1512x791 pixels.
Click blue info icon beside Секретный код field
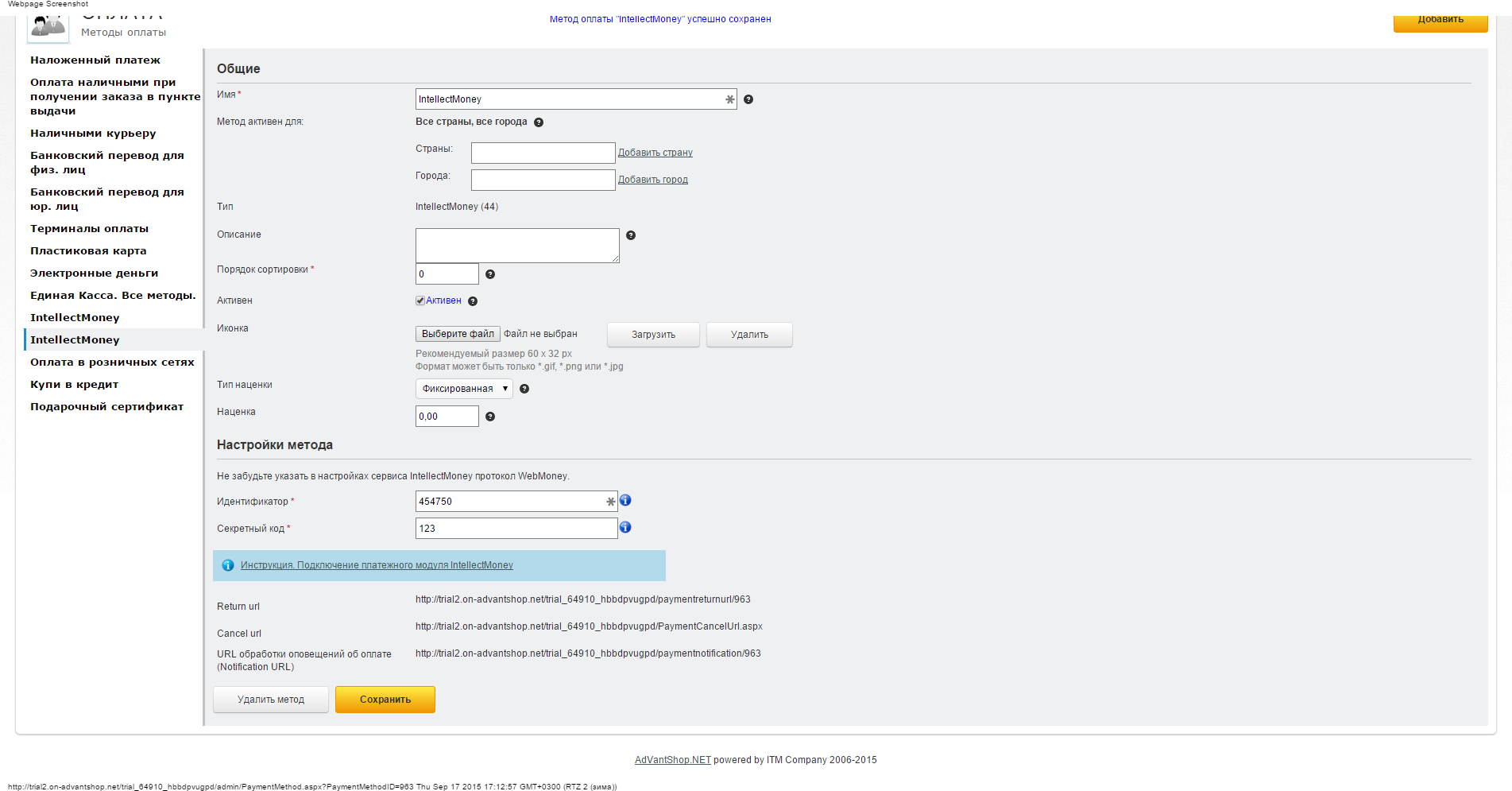[625, 527]
